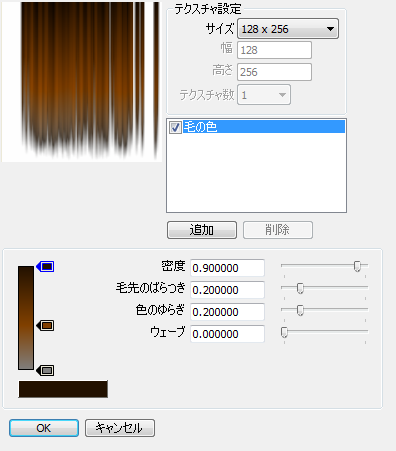This screenshot has width=396, height=451.
Task: Click the 密度 slider handle
Action: click(x=357, y=266)
